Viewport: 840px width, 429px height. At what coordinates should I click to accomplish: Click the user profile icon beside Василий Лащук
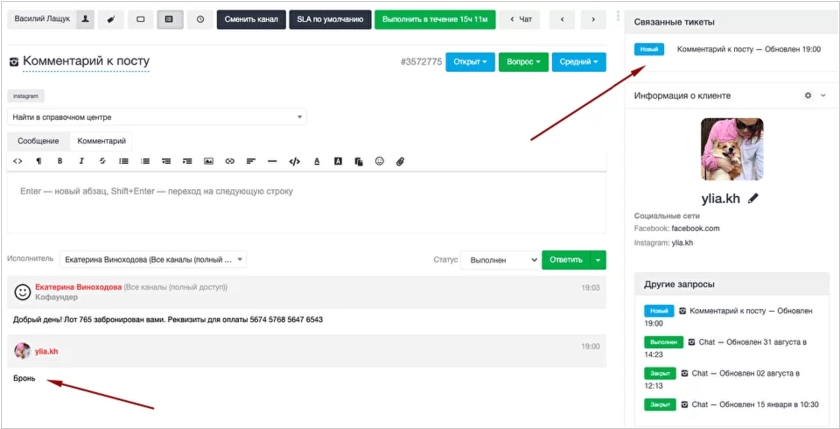point(85,19)
